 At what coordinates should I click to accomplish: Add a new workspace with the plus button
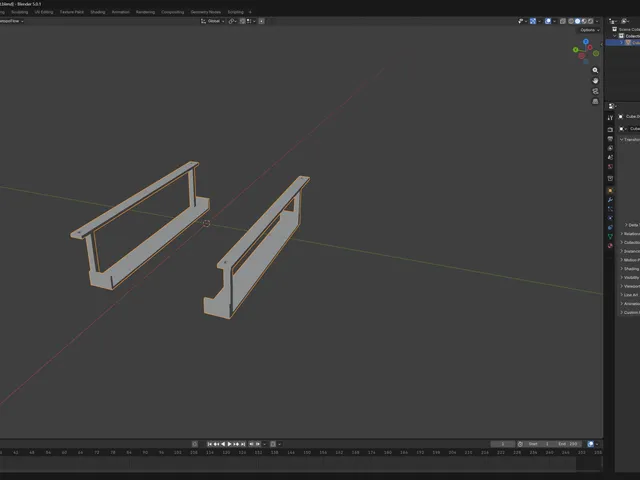250,12
